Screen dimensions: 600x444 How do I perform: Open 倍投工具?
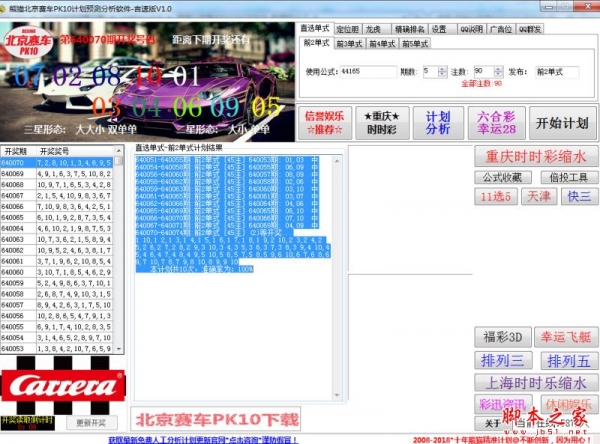click(568, 177)
